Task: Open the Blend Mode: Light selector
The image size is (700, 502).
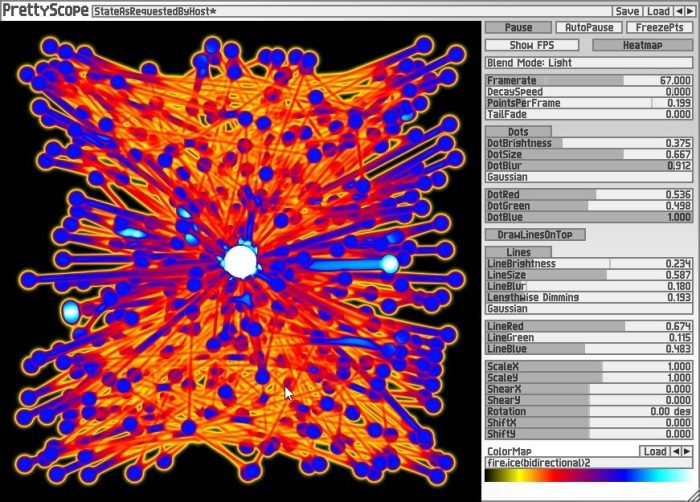Action: tap(589, 63)
